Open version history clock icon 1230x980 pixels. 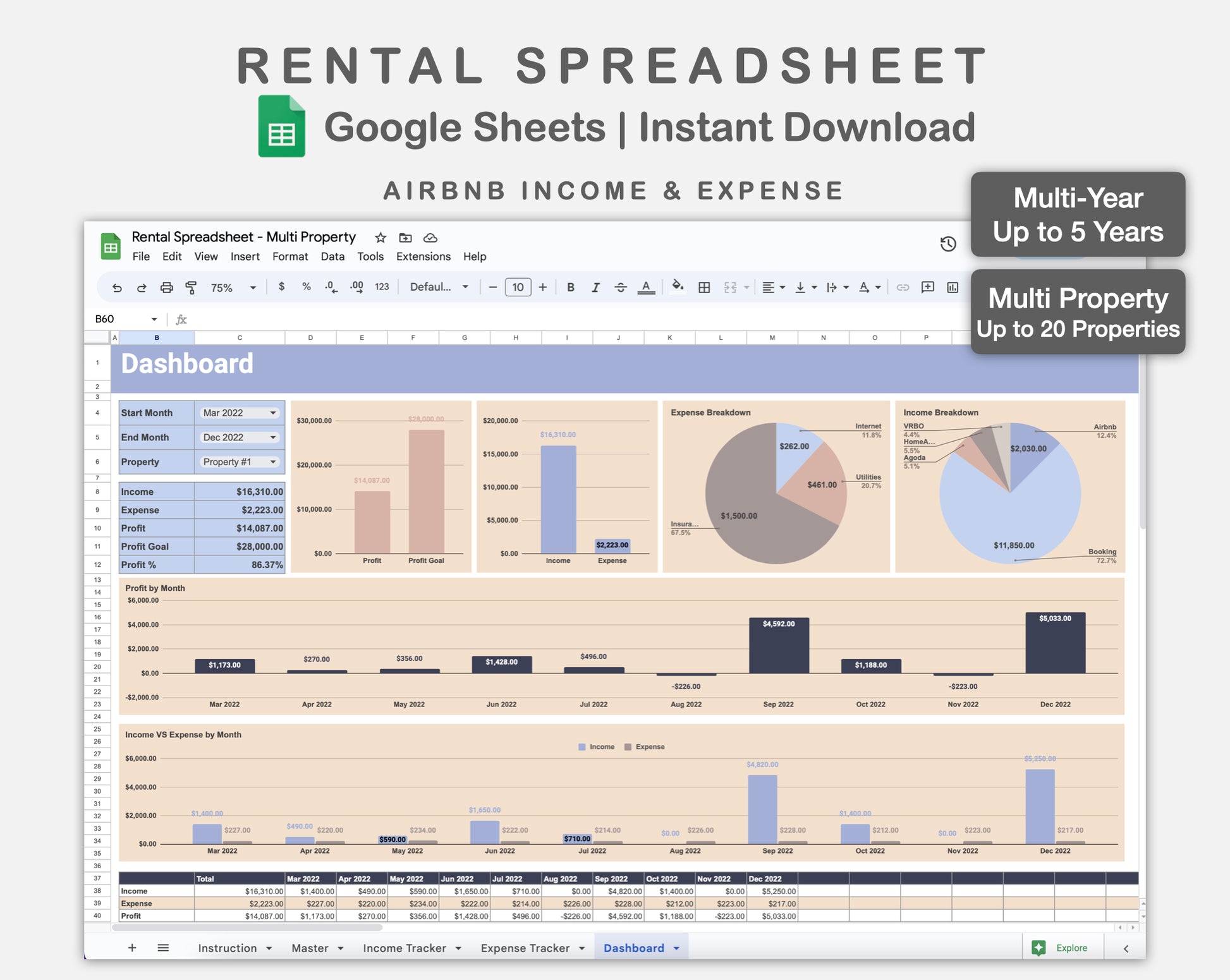pos(947,244)
